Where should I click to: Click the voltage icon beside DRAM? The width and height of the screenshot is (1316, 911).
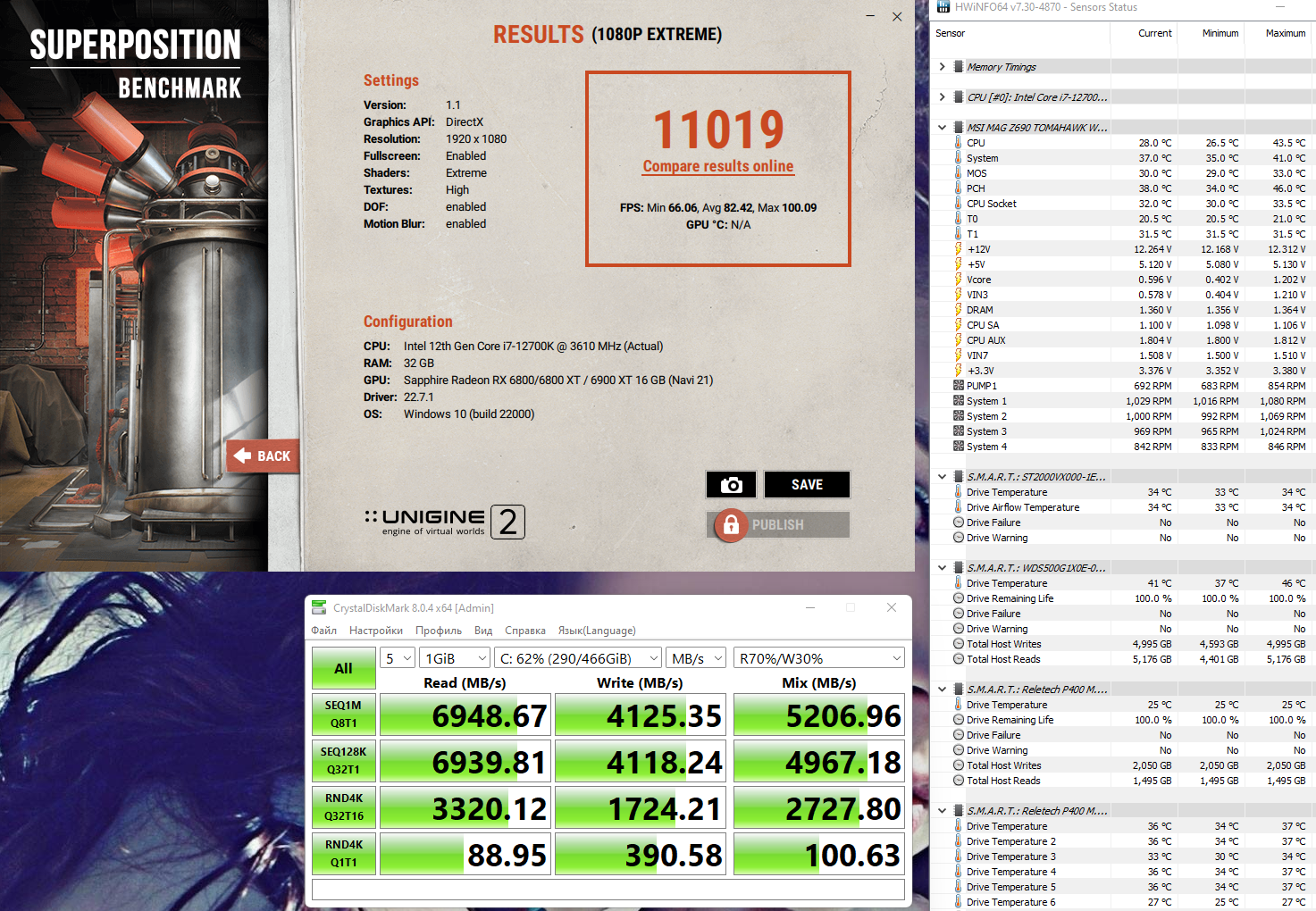click(958, 310)
